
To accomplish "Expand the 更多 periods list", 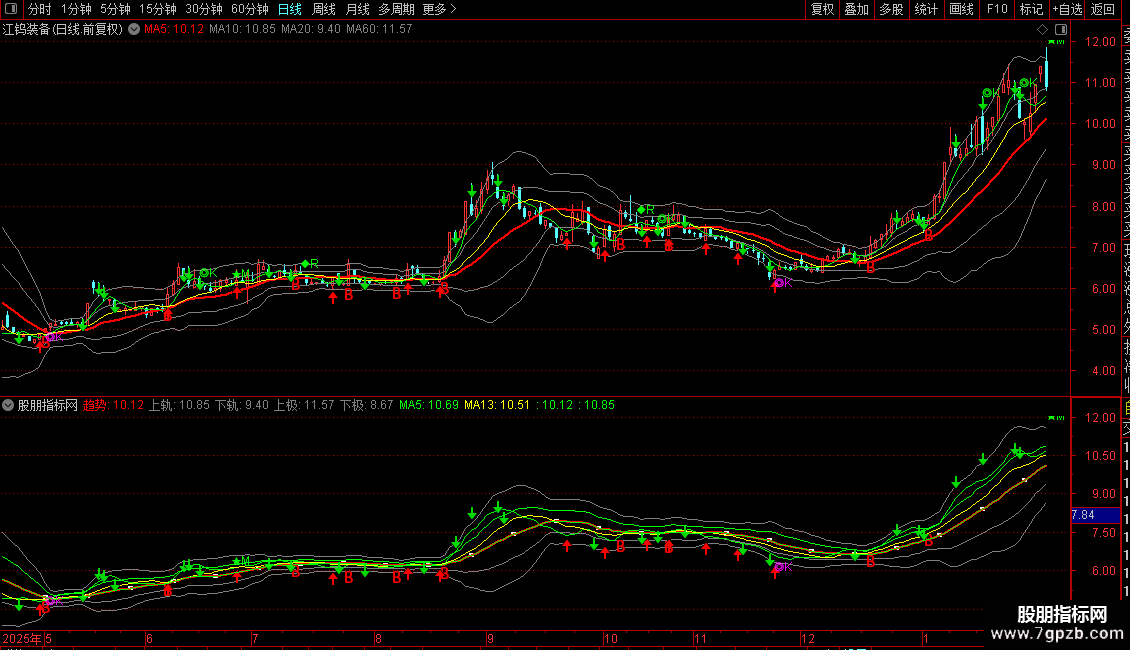I will 439,9.
